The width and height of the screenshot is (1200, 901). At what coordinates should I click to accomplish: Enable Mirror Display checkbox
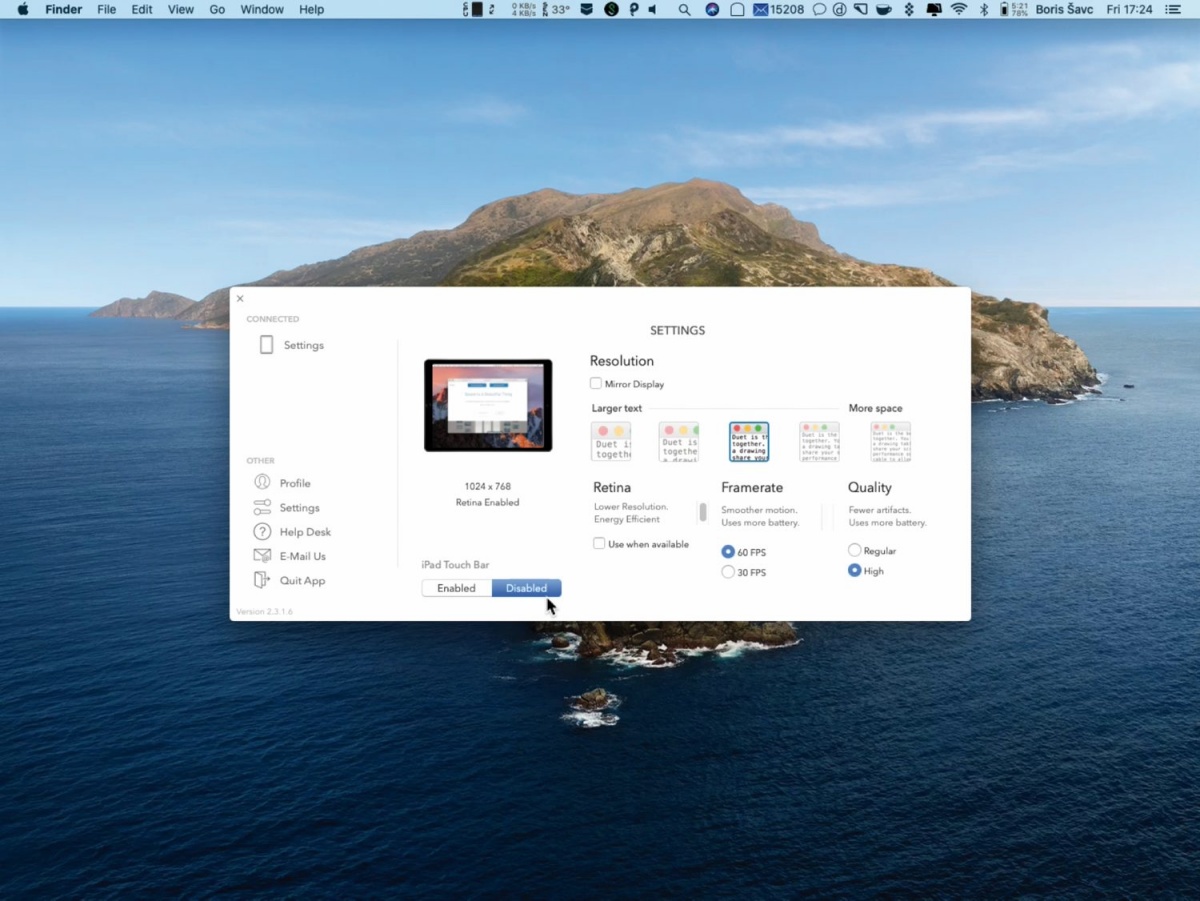click(596, 383)
